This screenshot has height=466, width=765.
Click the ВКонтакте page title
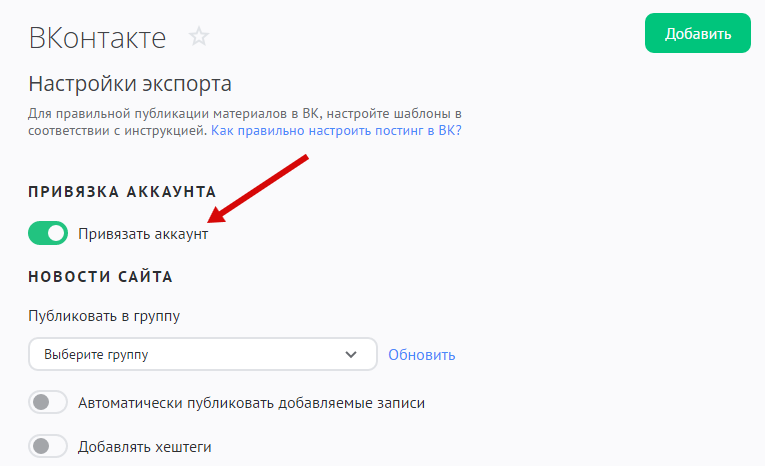(x=97, y=38)
